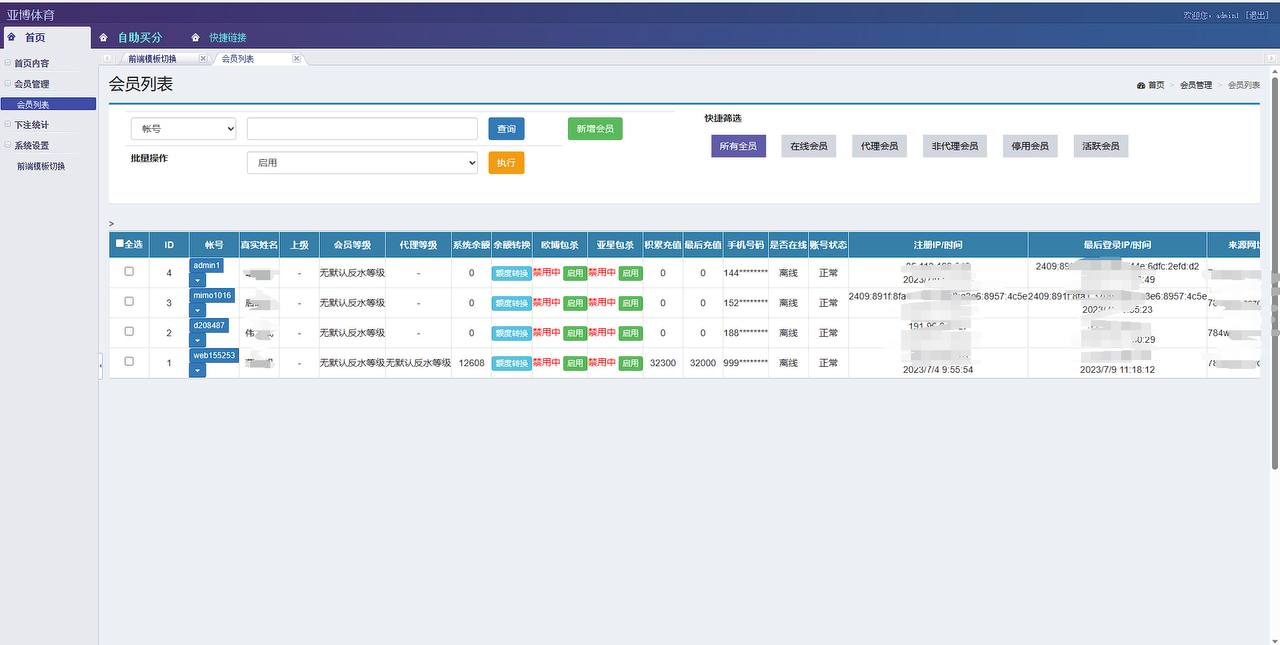Click 首页 in the breadcrumb
Viewport: 1280px width, 645px height.
click(1156, 86)
